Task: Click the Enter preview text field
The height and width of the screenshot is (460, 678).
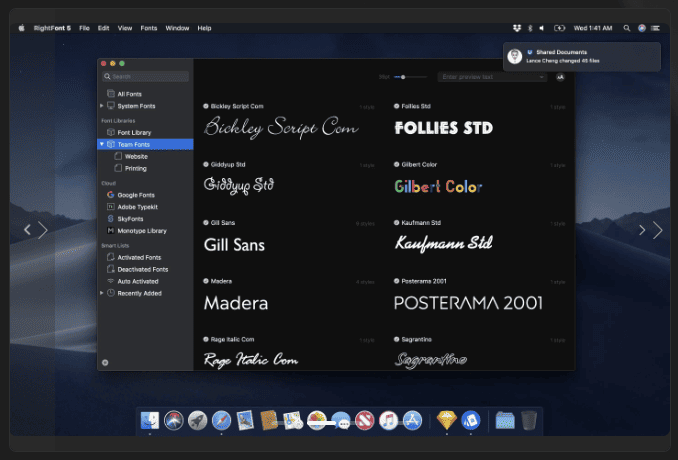Action: [492, 77]
